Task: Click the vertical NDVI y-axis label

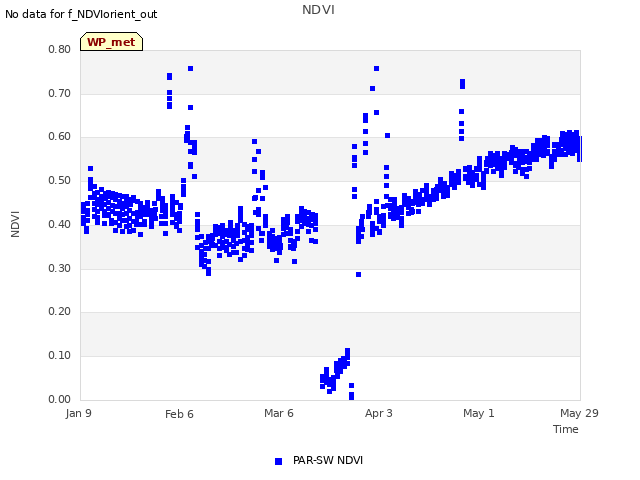Action: pos(15,224)
